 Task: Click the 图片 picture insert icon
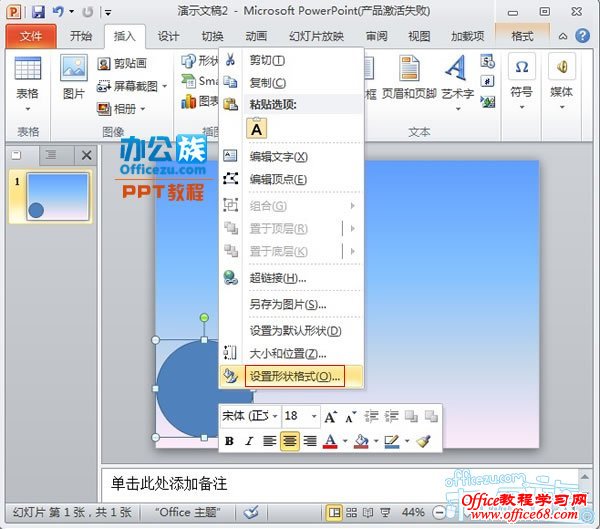coord(74,79)
